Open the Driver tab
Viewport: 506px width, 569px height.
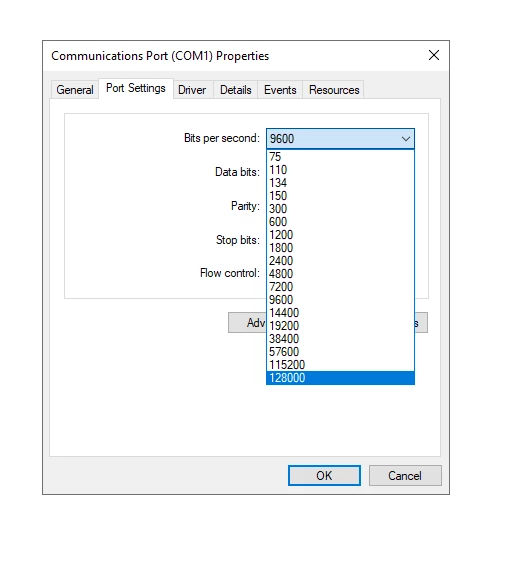click(x=192, y=90)
